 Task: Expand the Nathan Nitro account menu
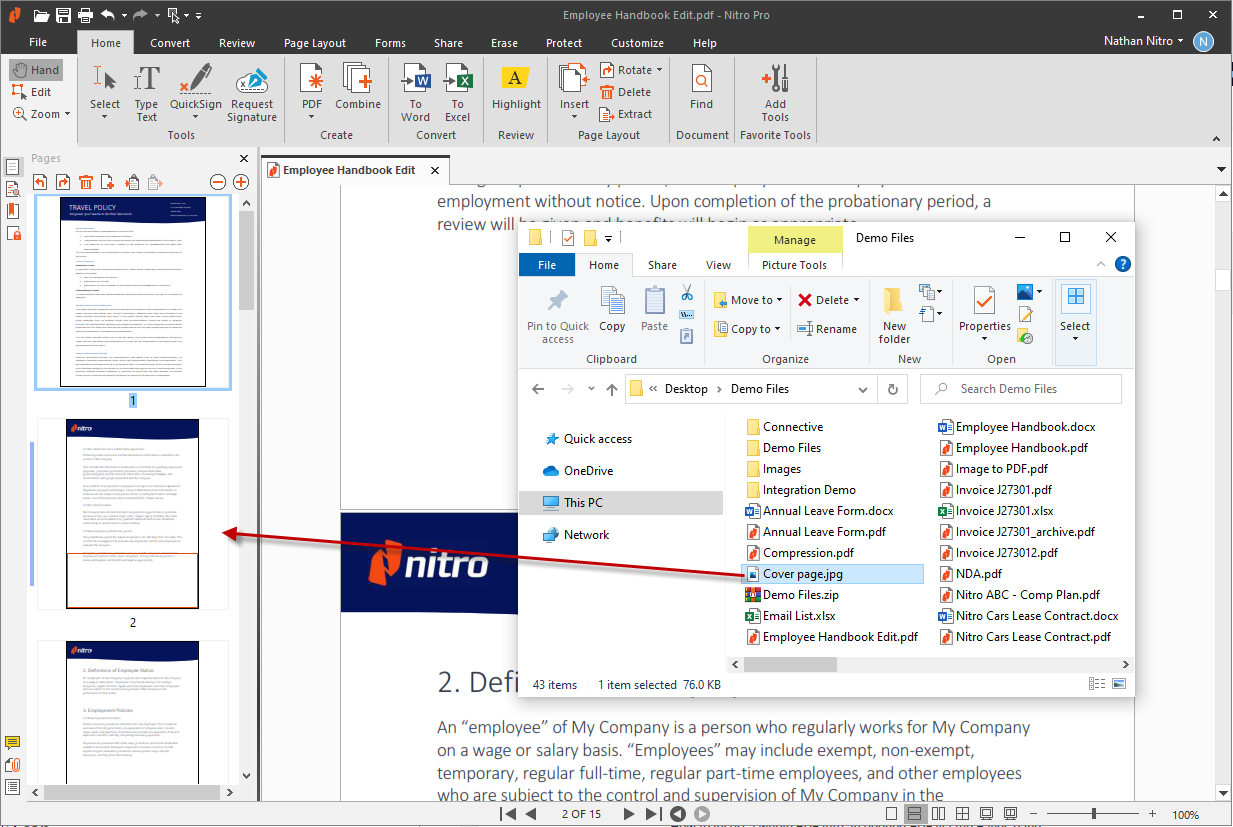coord(1181,41)
